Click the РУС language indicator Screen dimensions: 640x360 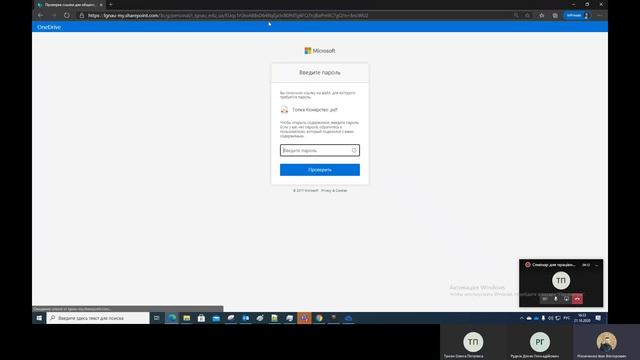(x=567, y=318)
